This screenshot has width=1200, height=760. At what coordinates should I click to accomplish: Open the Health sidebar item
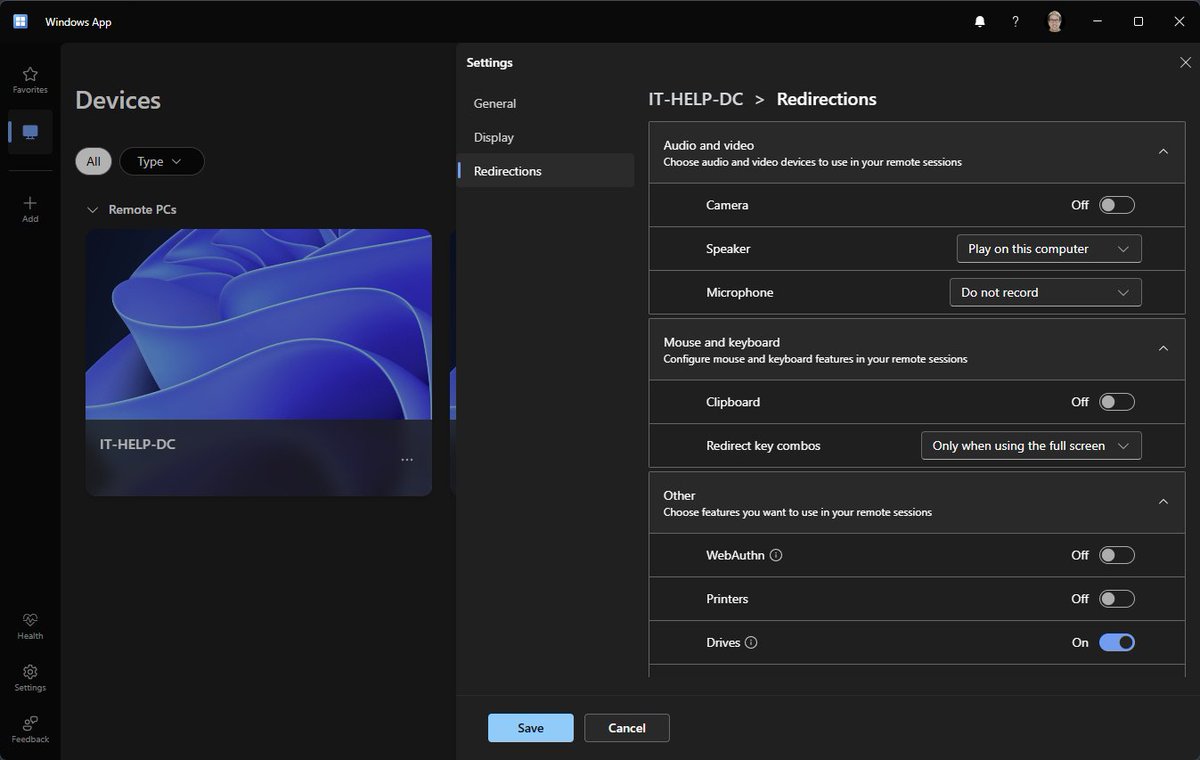point(30,626)
